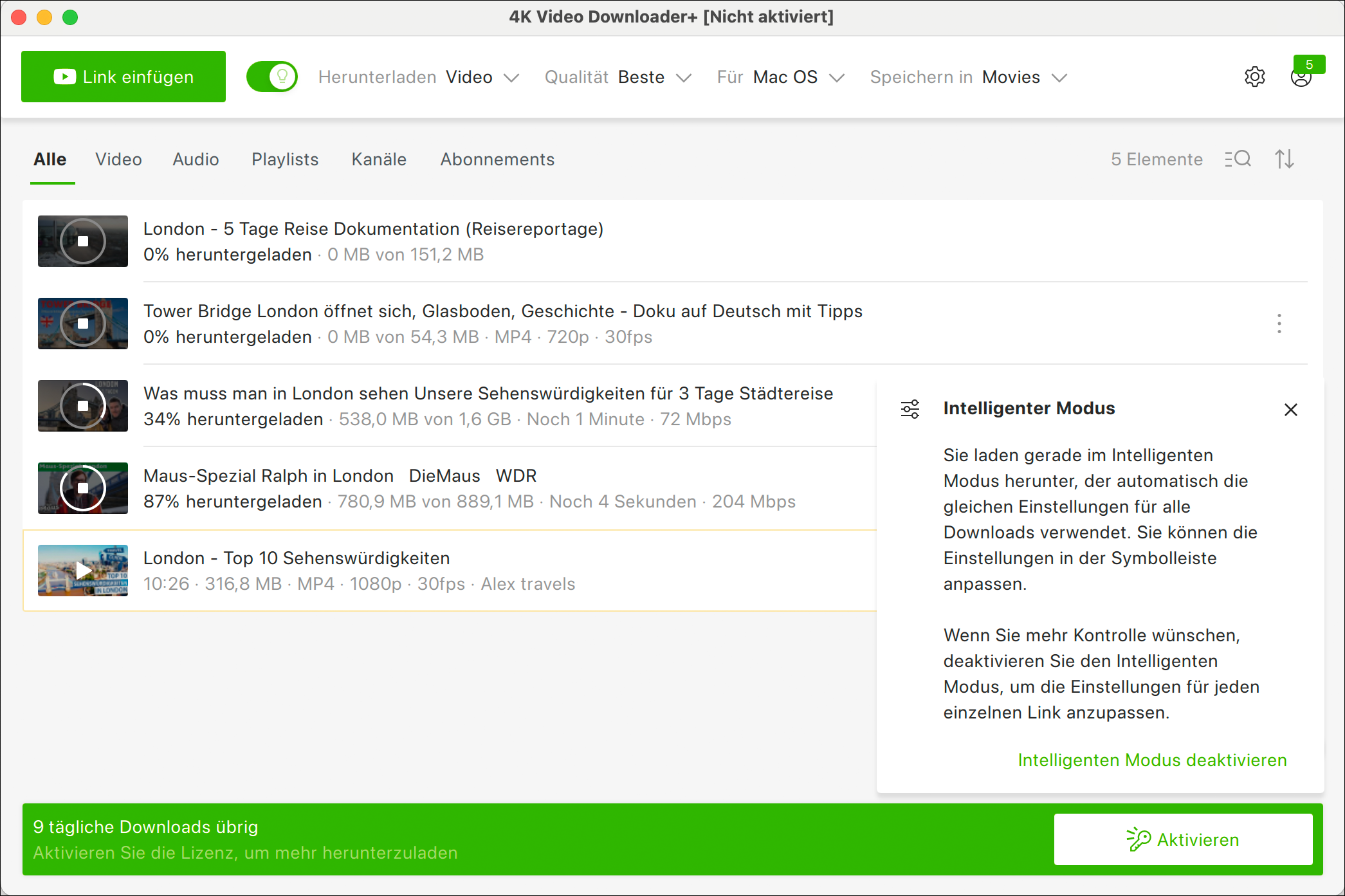Stop the Was muss man in London download
Screen dimensions: 1345x896
click(83, 406)
